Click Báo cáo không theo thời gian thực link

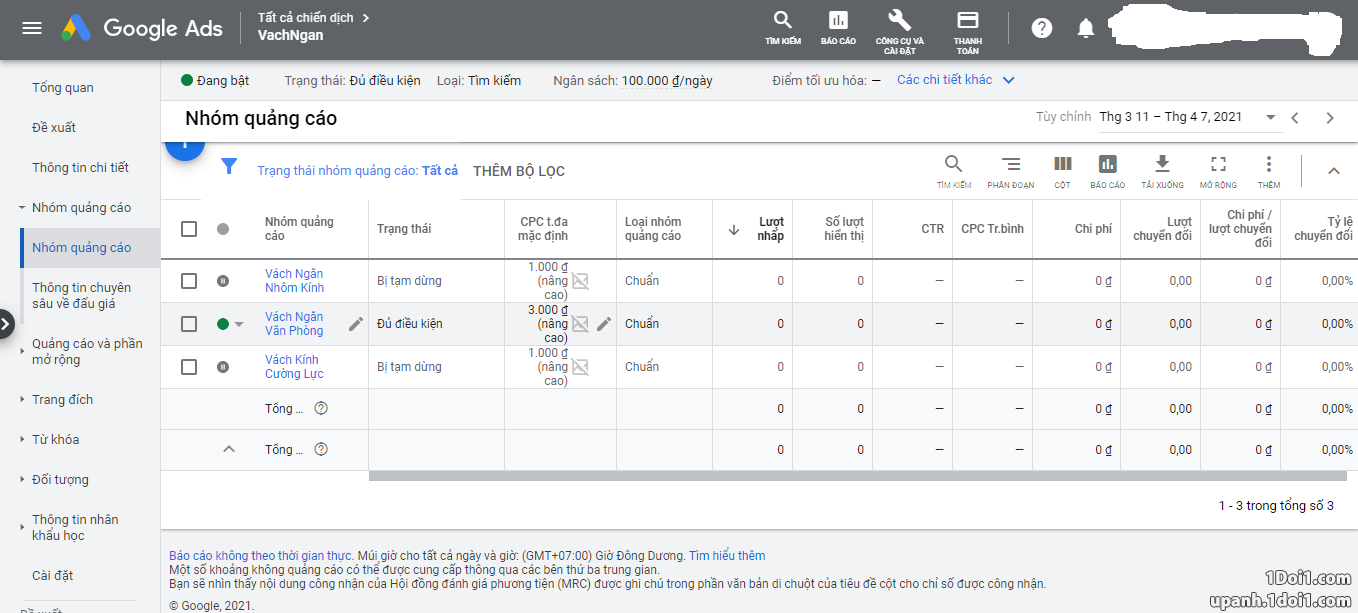(x=261, y=556)
